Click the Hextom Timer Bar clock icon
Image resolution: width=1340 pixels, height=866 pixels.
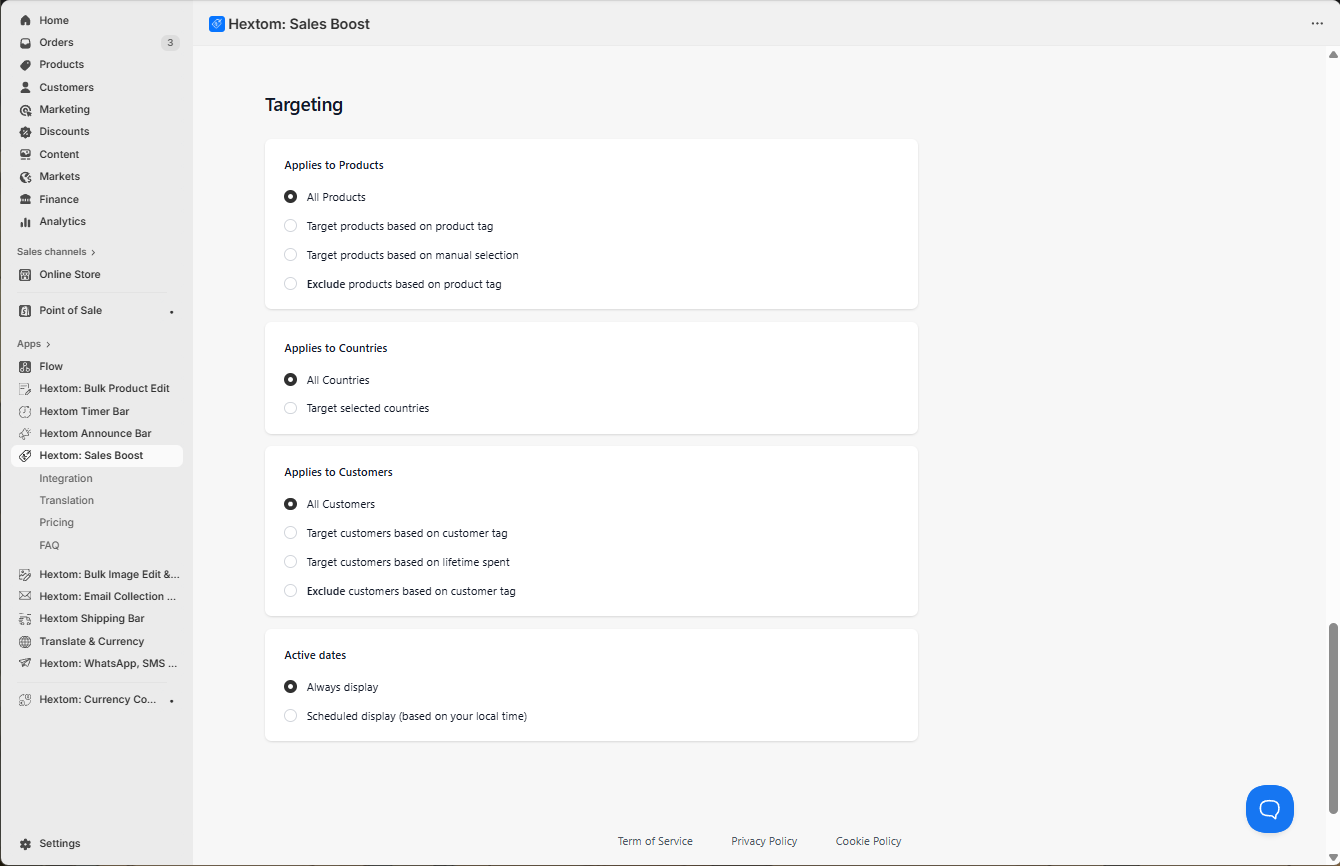pyautogui.click(x=26, y=411)
